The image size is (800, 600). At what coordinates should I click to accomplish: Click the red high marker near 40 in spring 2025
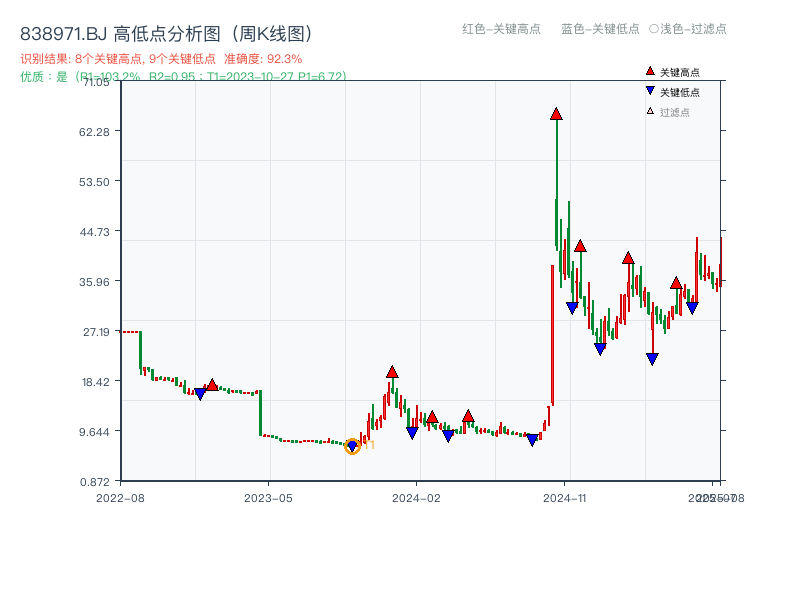pyautogui.click(x=628, y=258)
